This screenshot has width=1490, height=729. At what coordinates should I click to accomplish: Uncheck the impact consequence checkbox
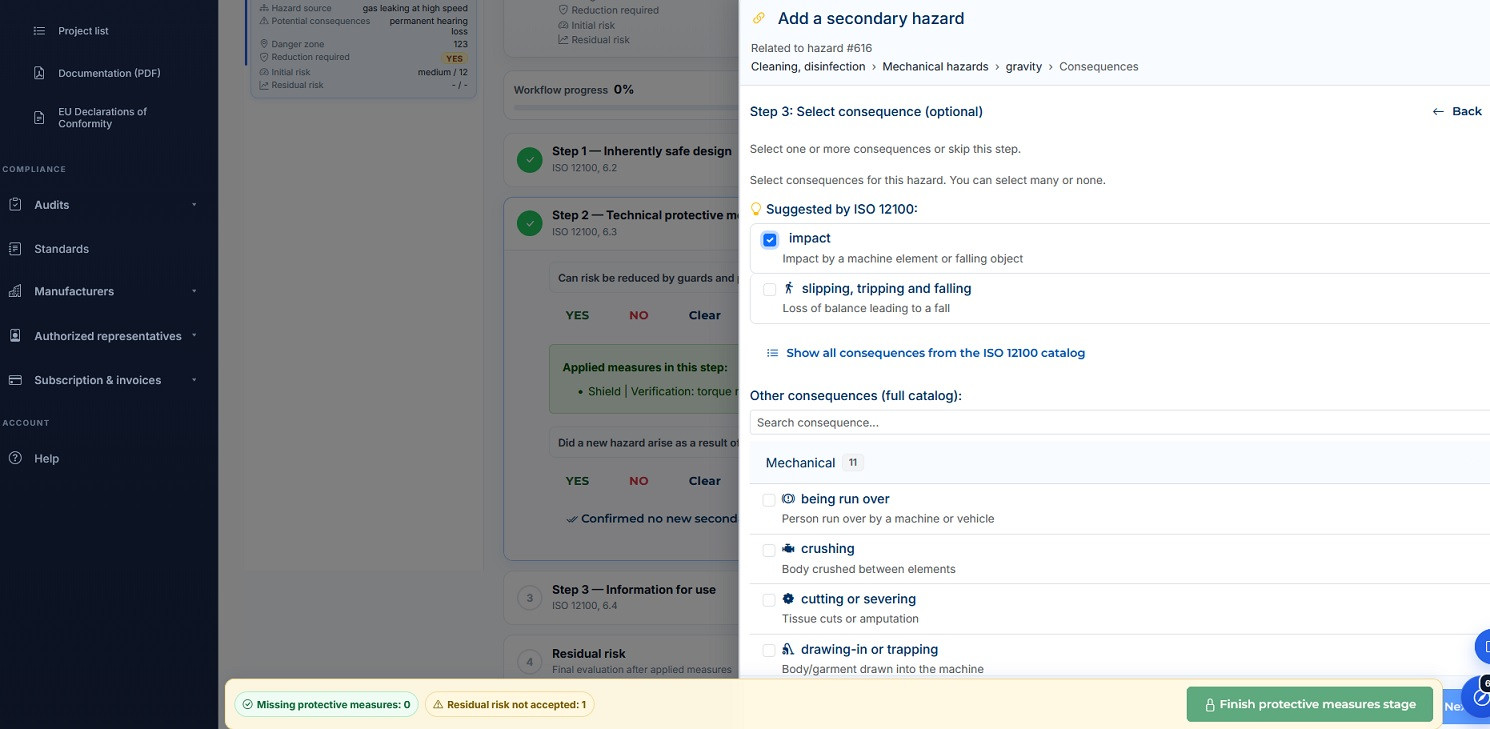pyautogui.click(x=769, y=240)
